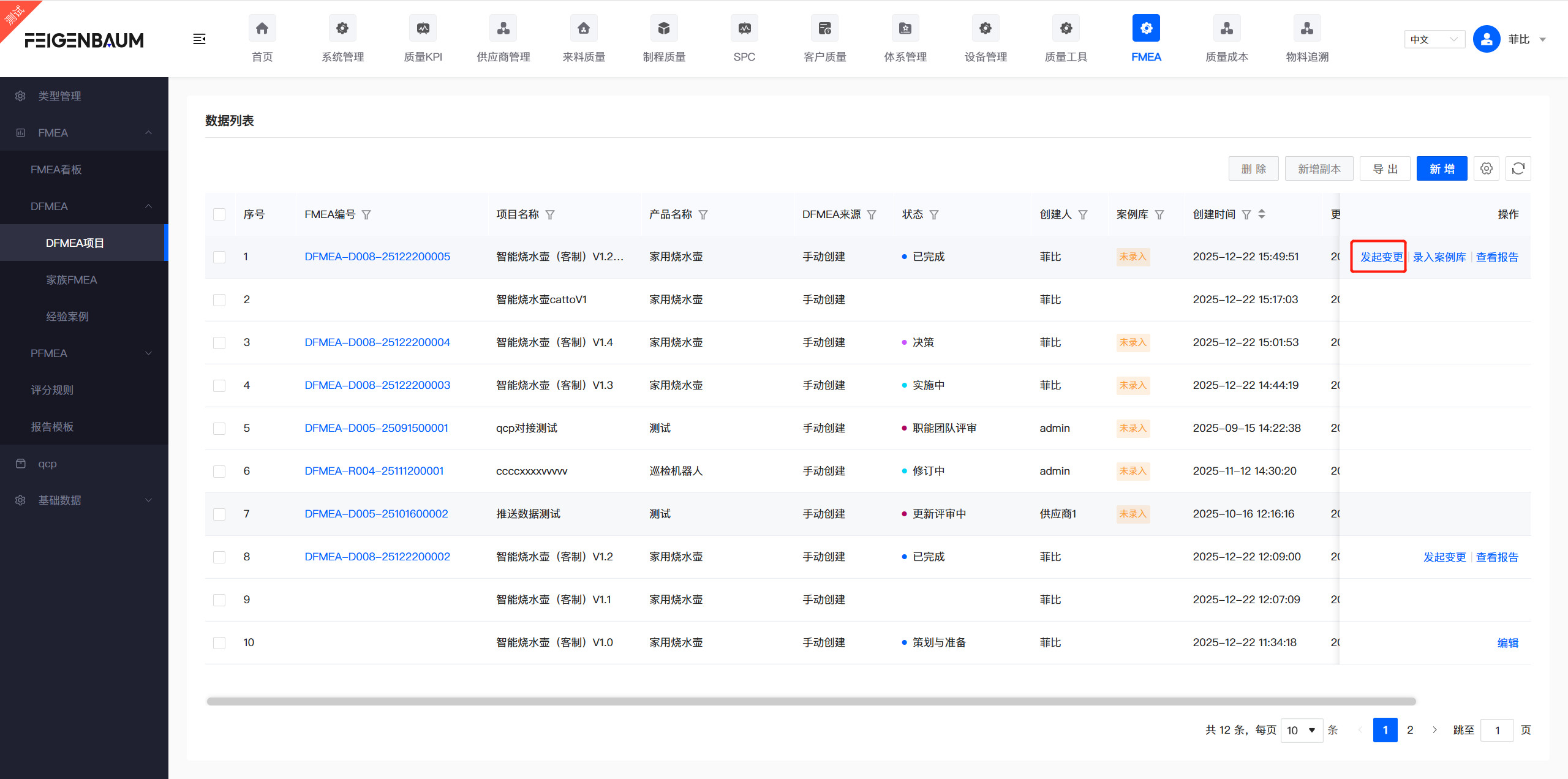Click filter icon on FMEA编号 column
The width and height of the screenshot is (1568, 779).
pyautogui.click(x=366, y=214)
